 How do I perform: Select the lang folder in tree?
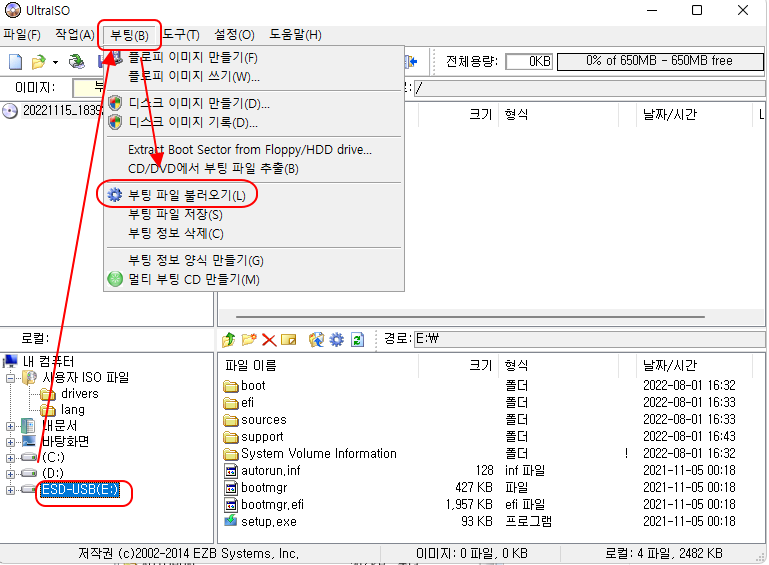(x=73, y=410)
